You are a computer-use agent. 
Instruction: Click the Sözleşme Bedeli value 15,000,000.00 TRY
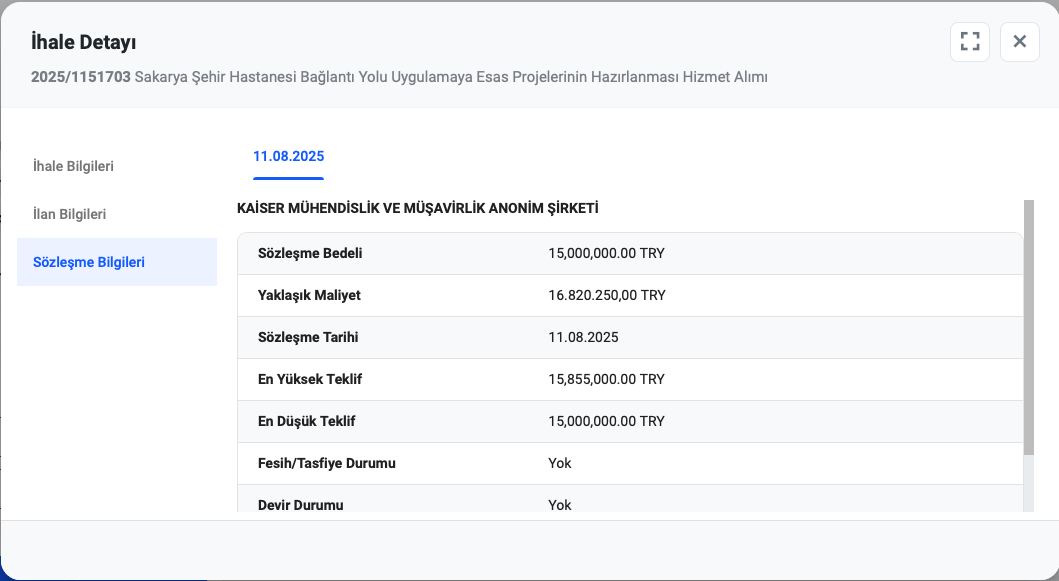(x=606, y=253)
